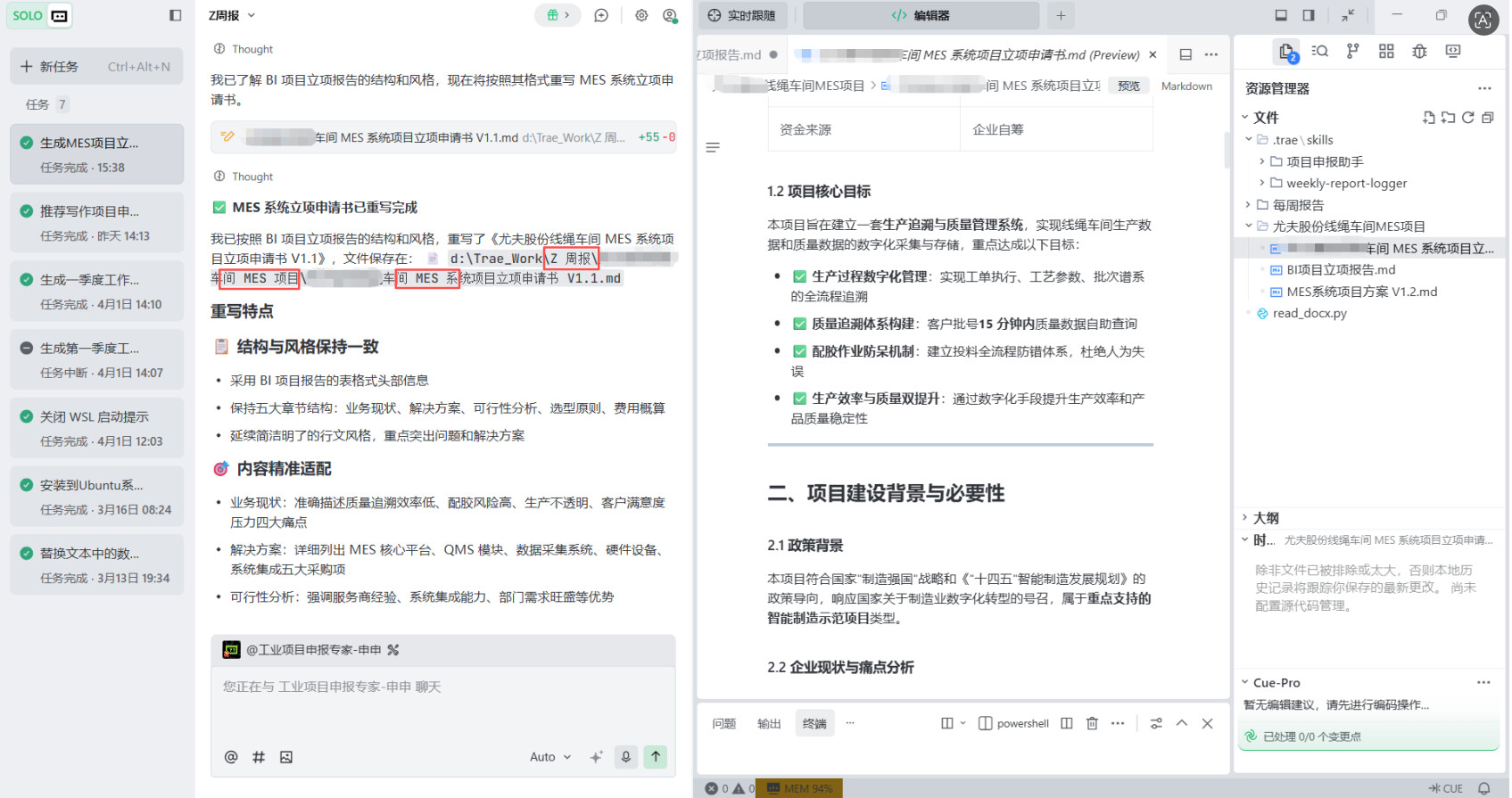Refresh the file explorer
This screenshot has height=798, width=1512.
pyautogui.click(x=1467, y=118)
